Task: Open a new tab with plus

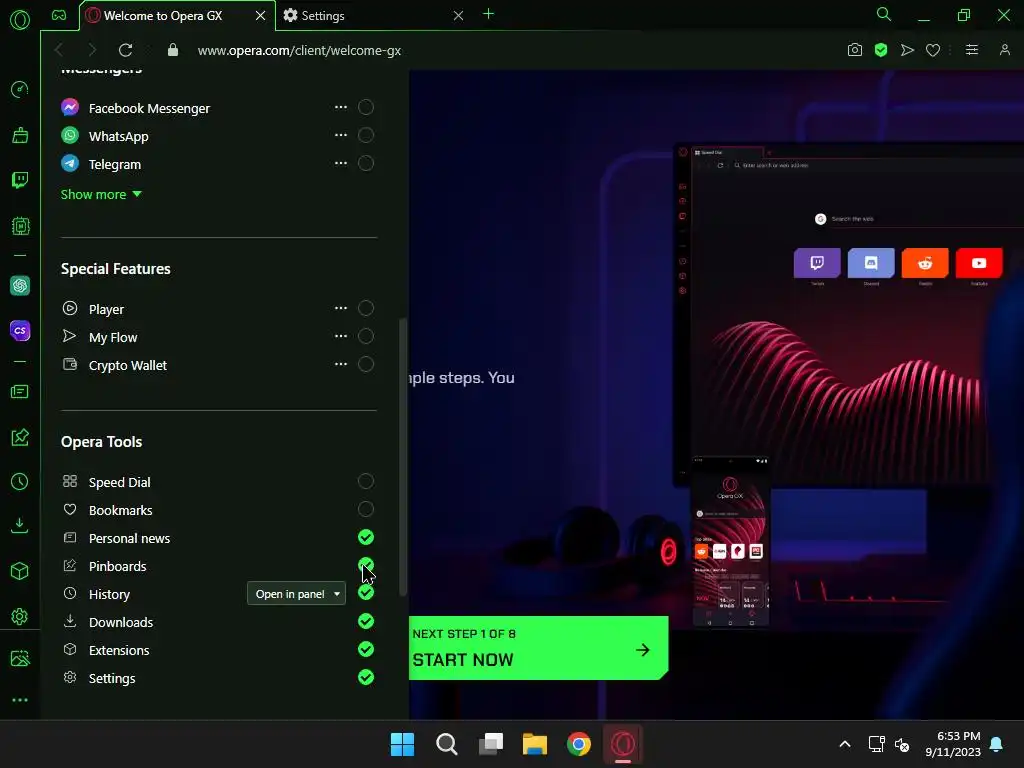Action: 488,14
